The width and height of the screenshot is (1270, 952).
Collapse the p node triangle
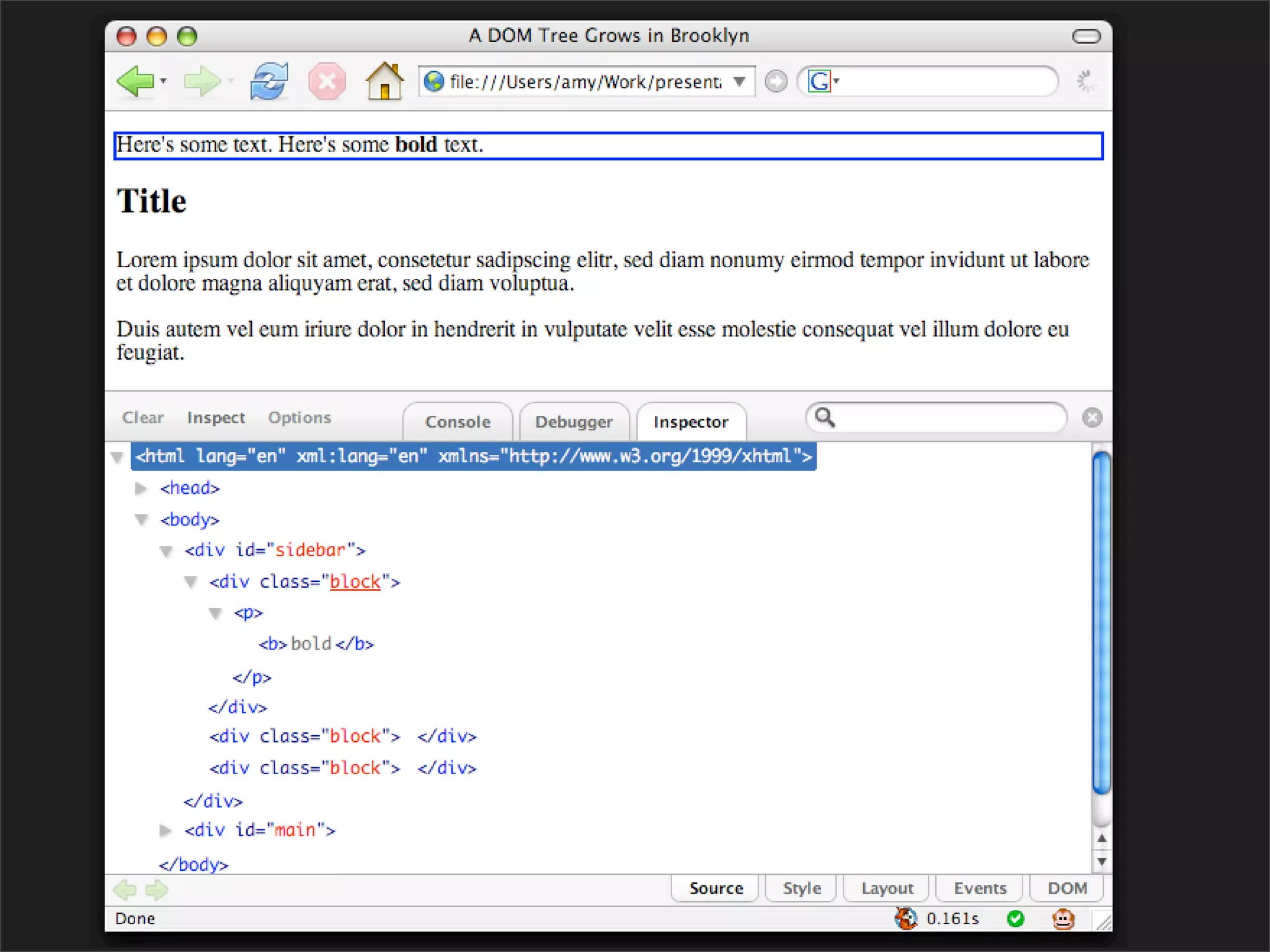(x=215, y=613)
